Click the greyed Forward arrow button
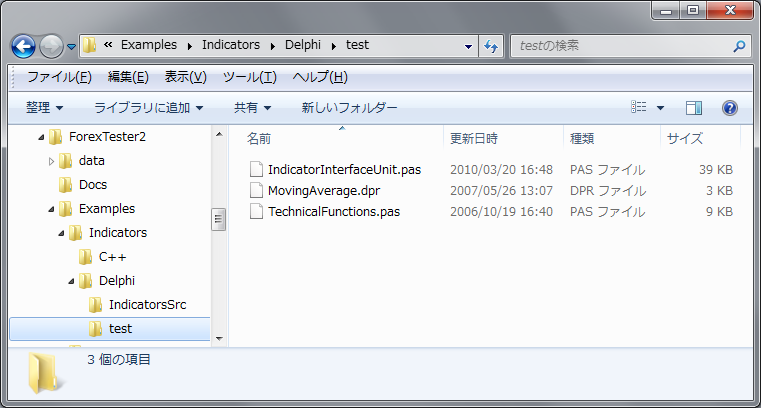This screenshot has width=761, height=408. pyautogui.click(x=51, y=47)
